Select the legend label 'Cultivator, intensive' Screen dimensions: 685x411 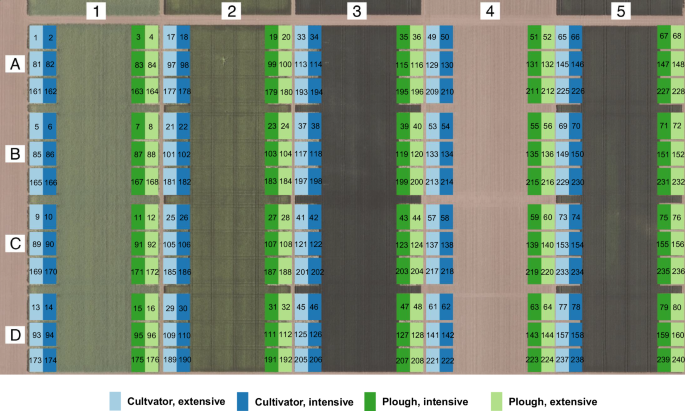coord(304,402)
